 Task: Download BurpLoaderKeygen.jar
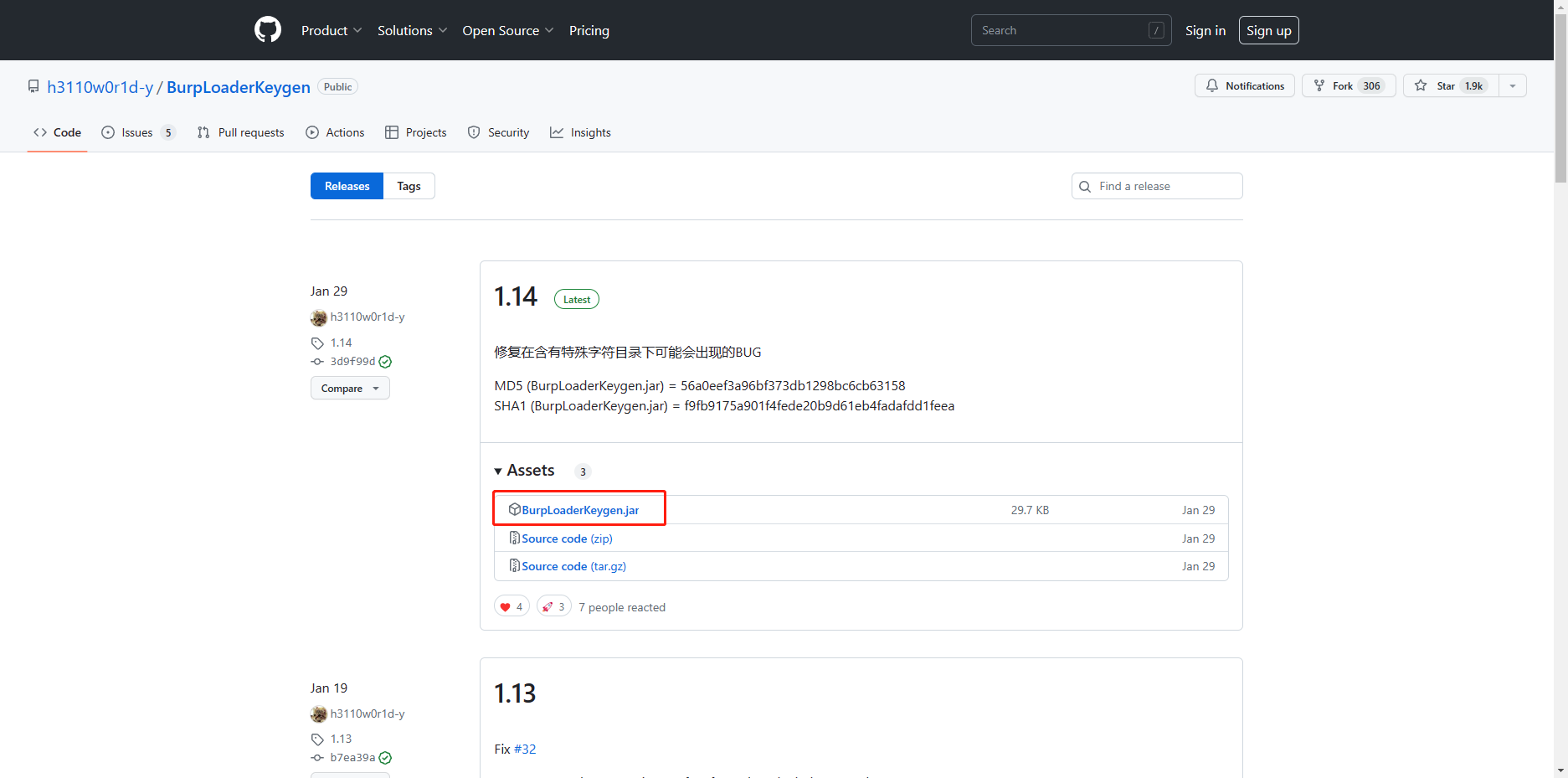(580, 510)
